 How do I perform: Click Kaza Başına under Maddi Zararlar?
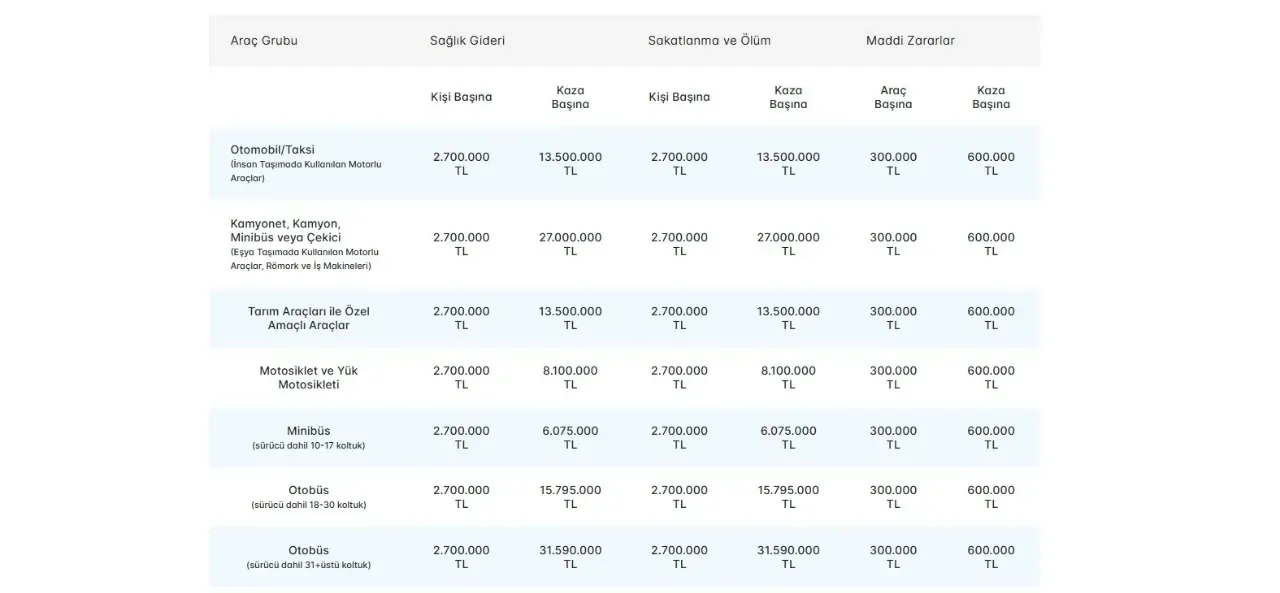click(991, 97)
